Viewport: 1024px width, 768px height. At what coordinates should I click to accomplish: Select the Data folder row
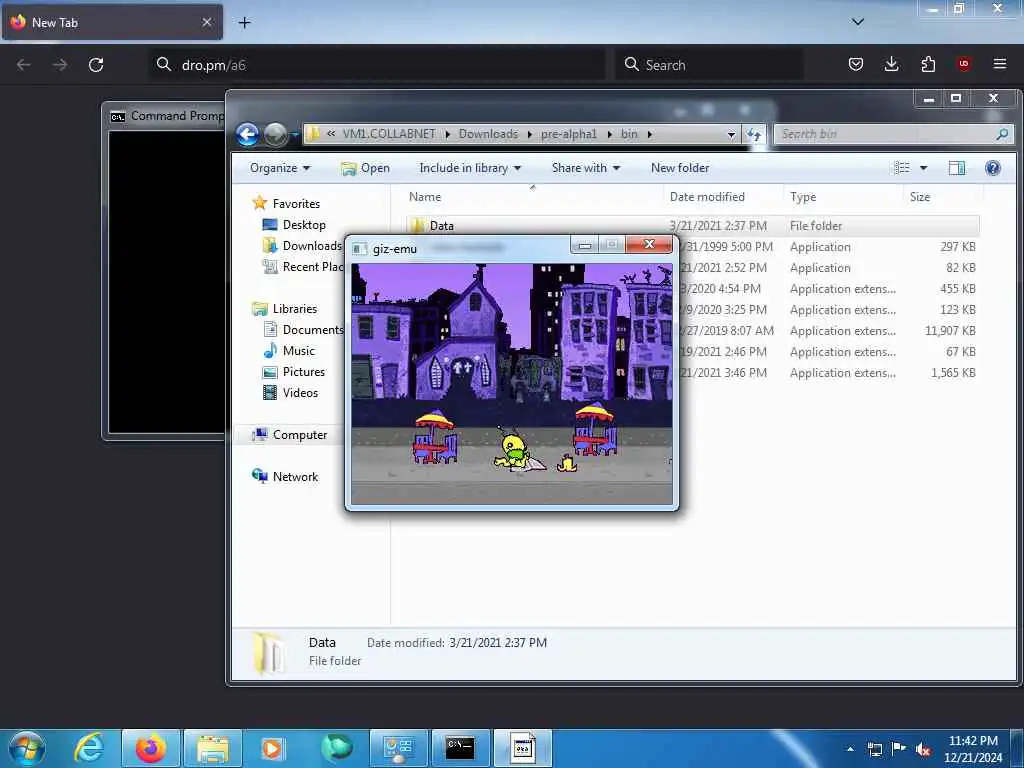click(x=692, y=226)
